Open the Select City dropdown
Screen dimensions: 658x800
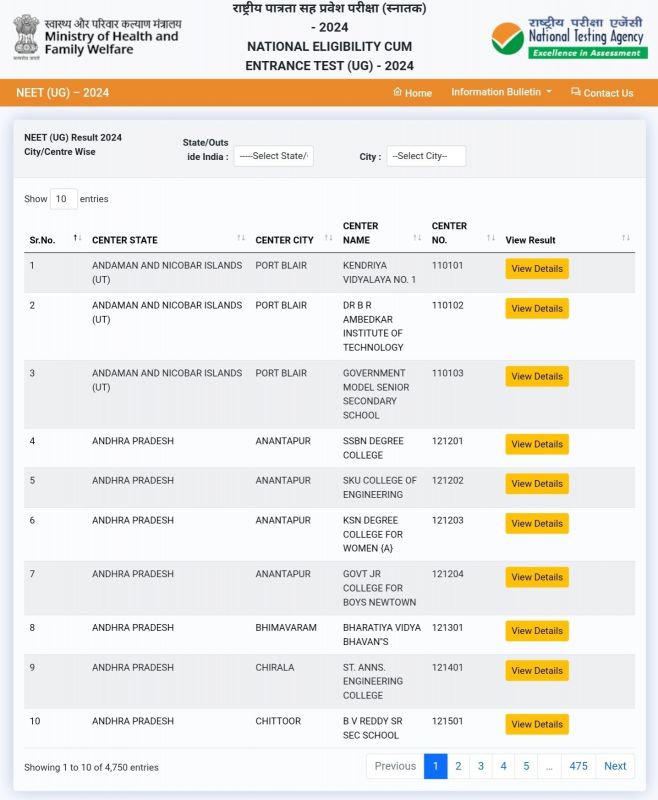point(426,156)
